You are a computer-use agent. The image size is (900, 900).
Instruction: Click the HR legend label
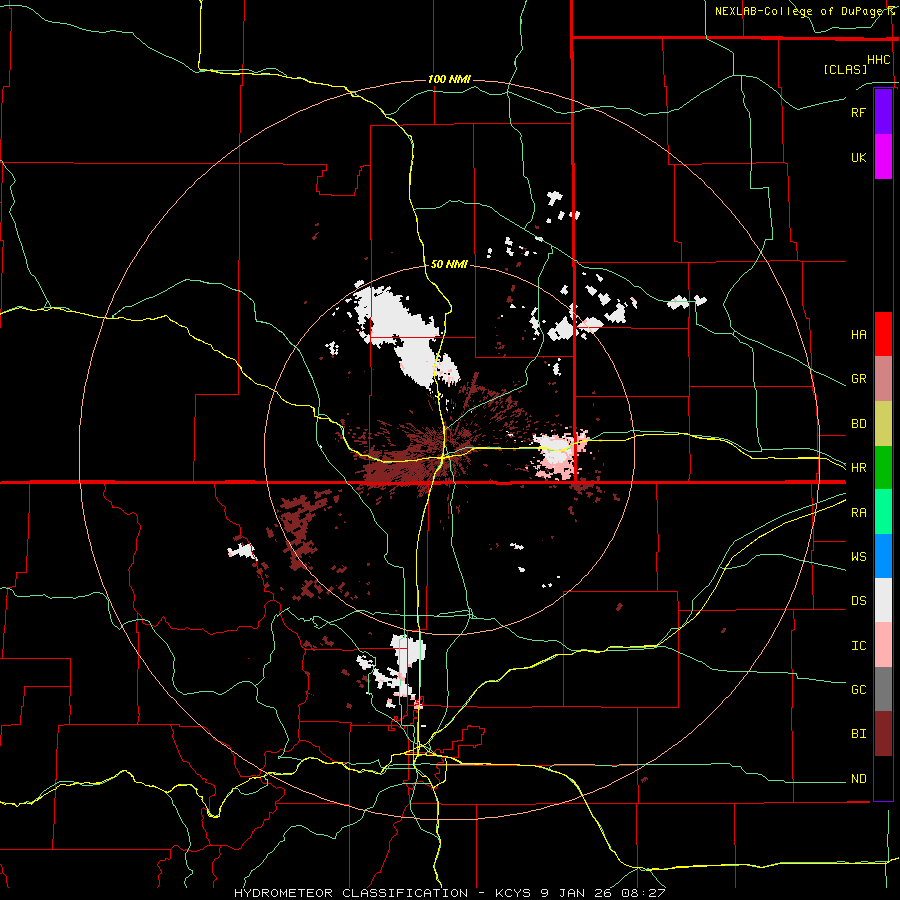(858, 468)
